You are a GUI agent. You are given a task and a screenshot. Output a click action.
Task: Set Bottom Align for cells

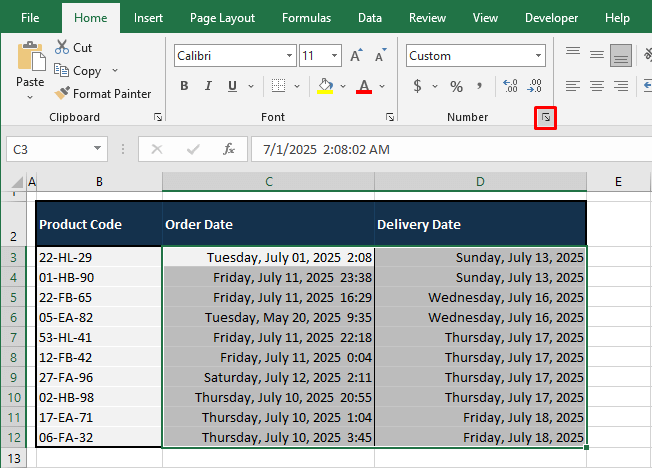[x=621, y=55]
